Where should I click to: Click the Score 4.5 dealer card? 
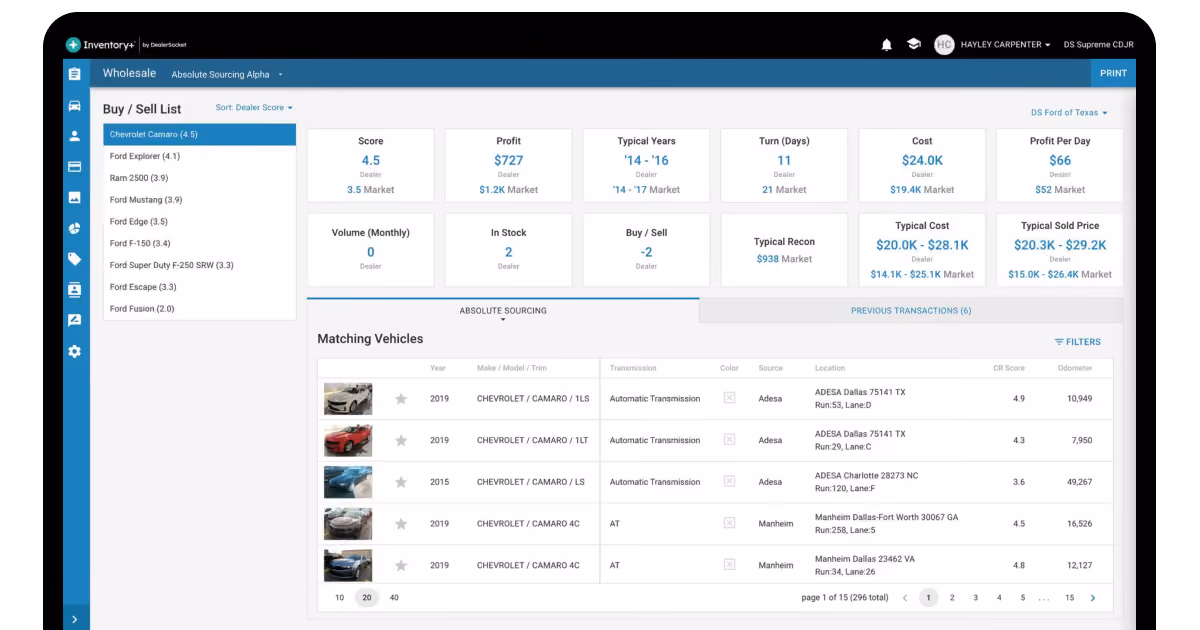pyautogui.click(x=370, y=165)
